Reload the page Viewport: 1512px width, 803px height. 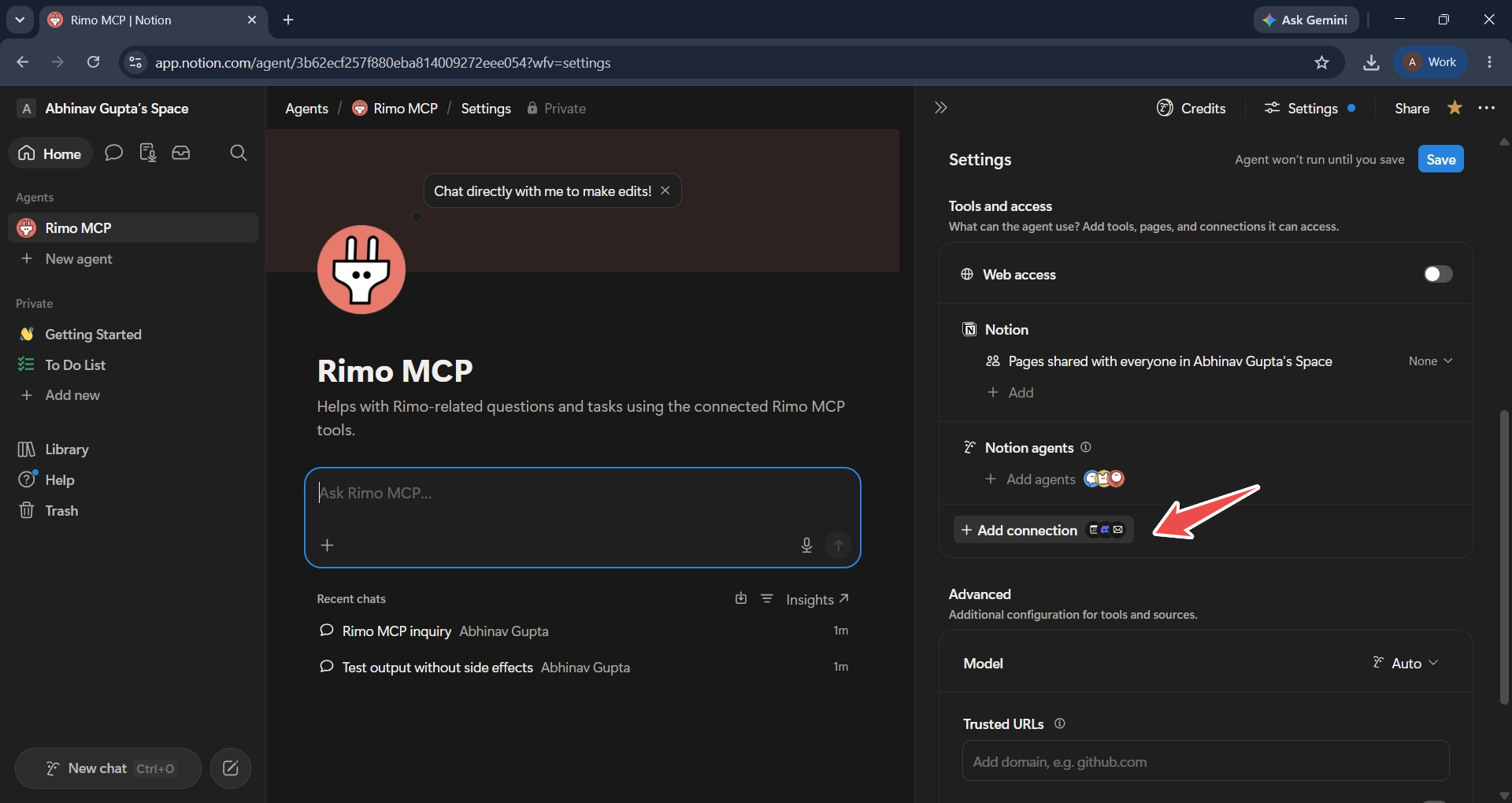tap(93, 62)
